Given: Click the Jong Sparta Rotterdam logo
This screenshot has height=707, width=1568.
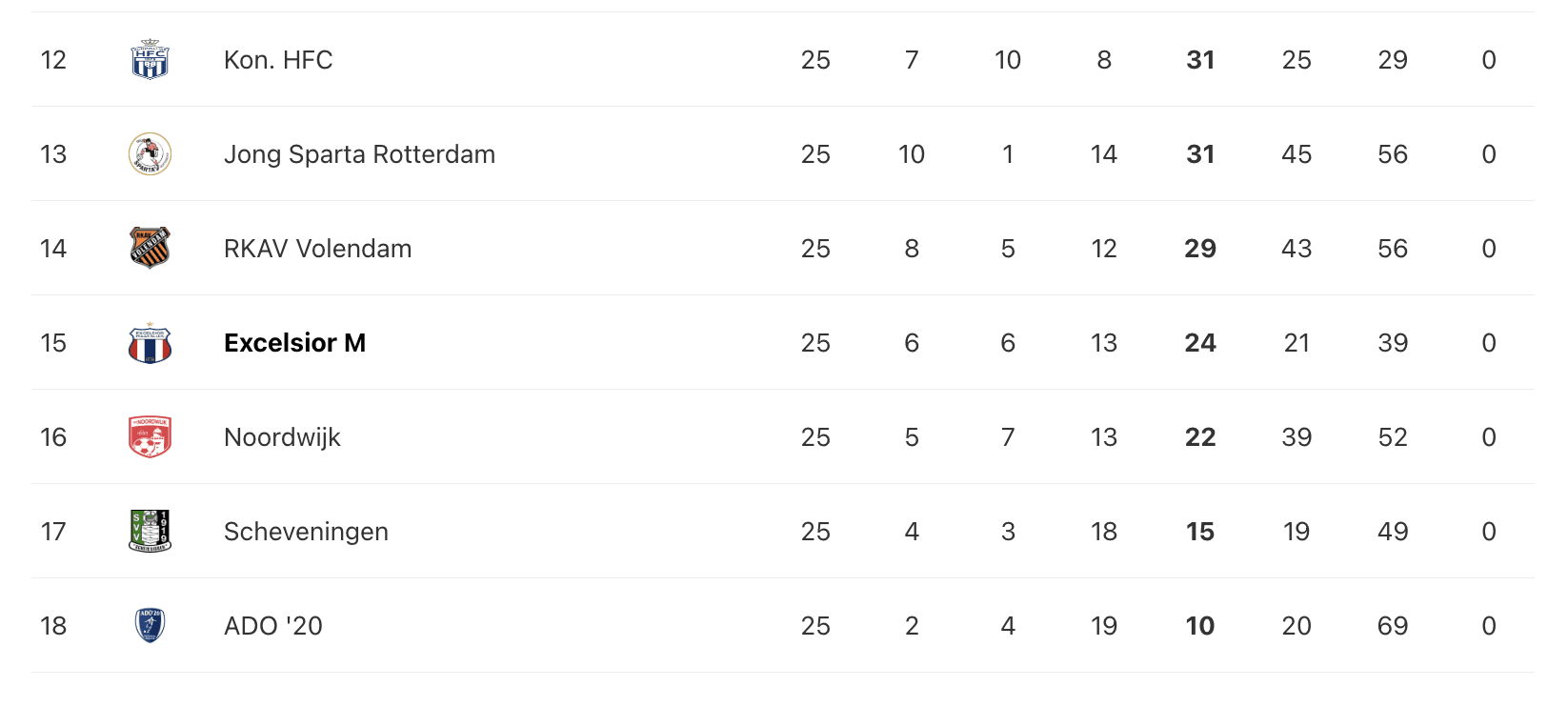Looking at the screenshot, I should (x=150, y=154).
